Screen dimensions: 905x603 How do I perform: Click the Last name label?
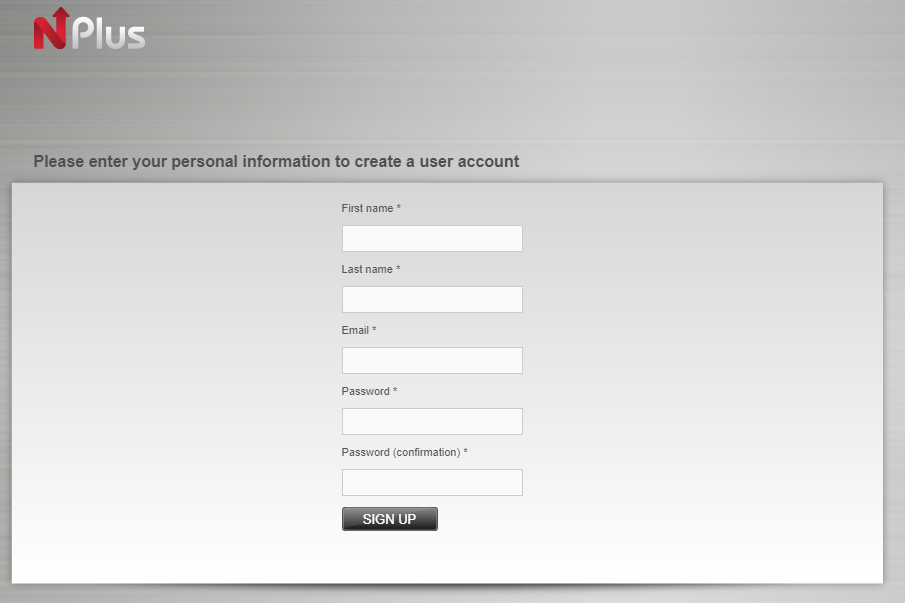(x=367, y=269)
